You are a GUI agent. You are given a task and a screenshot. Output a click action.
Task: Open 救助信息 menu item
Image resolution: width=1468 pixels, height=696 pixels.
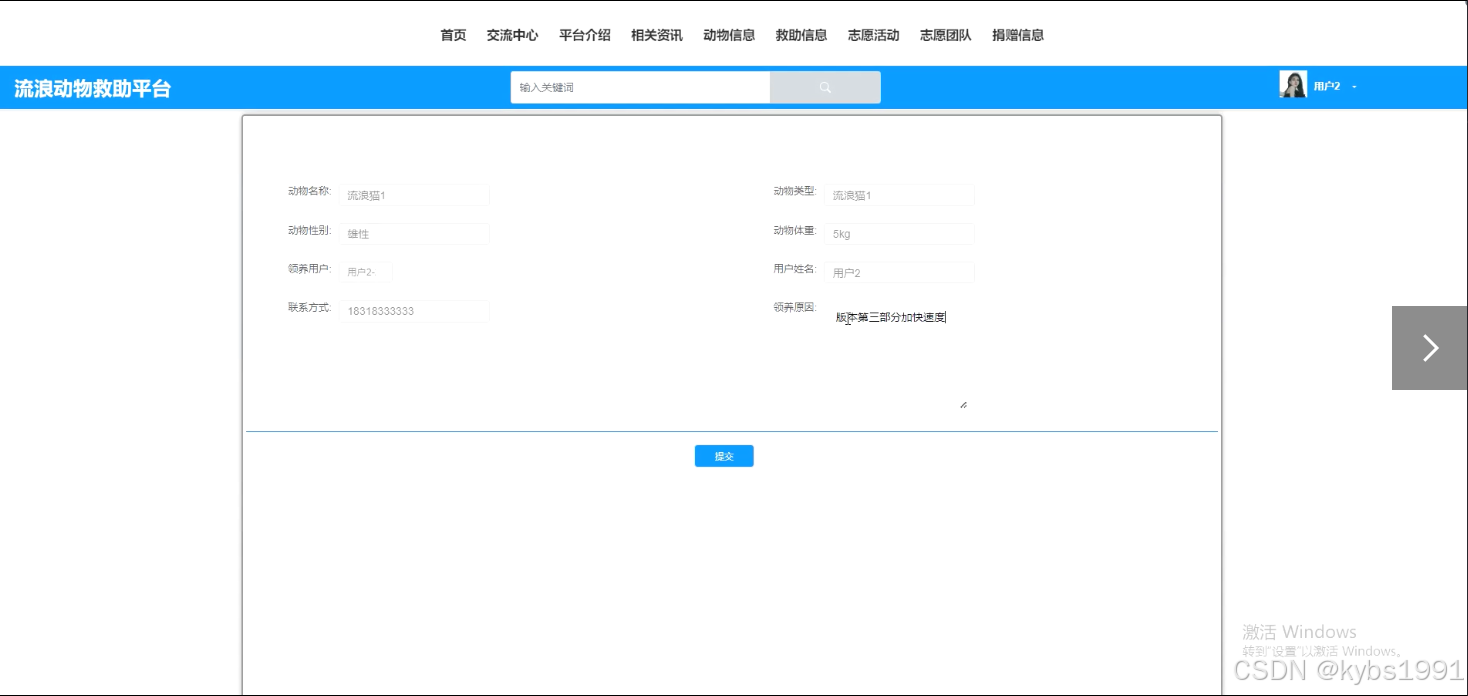(801, 35)
